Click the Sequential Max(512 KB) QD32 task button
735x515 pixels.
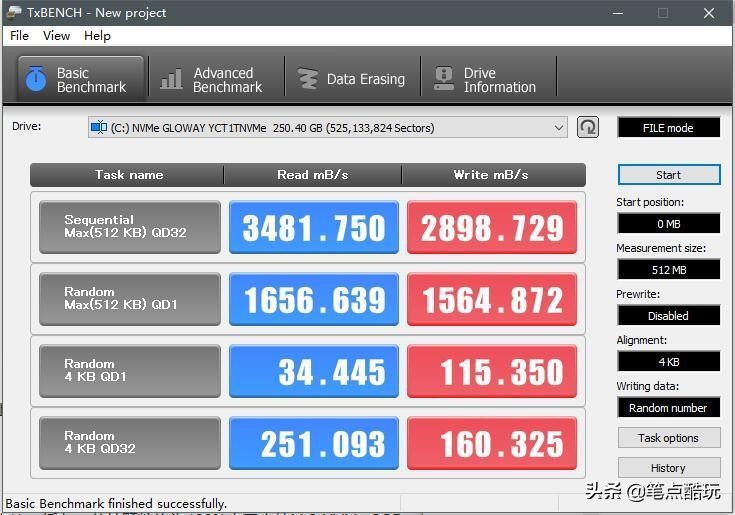[130, 227]
